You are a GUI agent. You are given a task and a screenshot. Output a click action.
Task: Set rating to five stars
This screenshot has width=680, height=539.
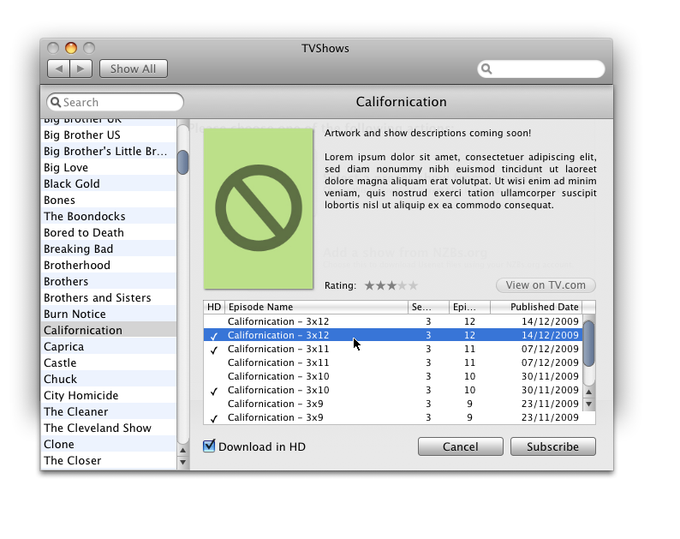pos(413,285)
